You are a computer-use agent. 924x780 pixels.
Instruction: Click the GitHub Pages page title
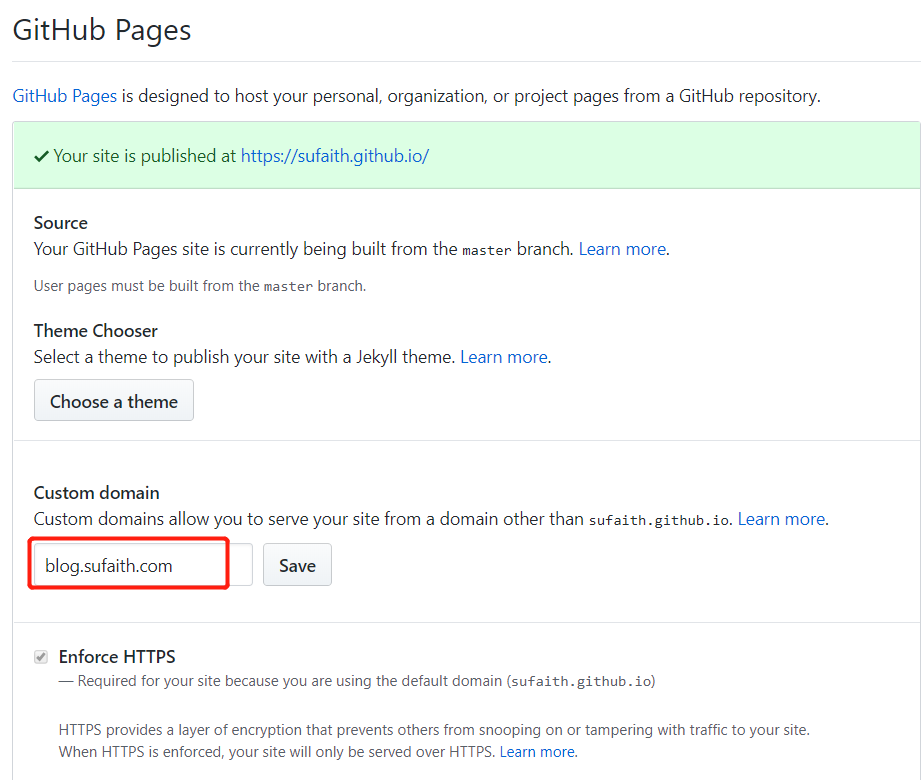[x=102, y=30]
